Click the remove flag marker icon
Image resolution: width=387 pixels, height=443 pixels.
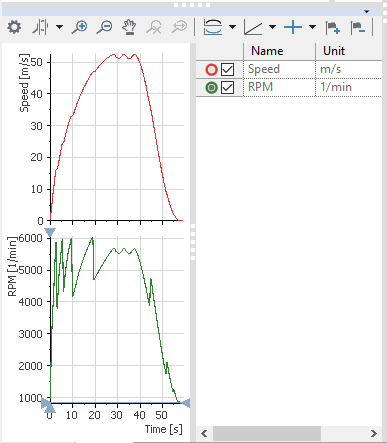(358, 28)
